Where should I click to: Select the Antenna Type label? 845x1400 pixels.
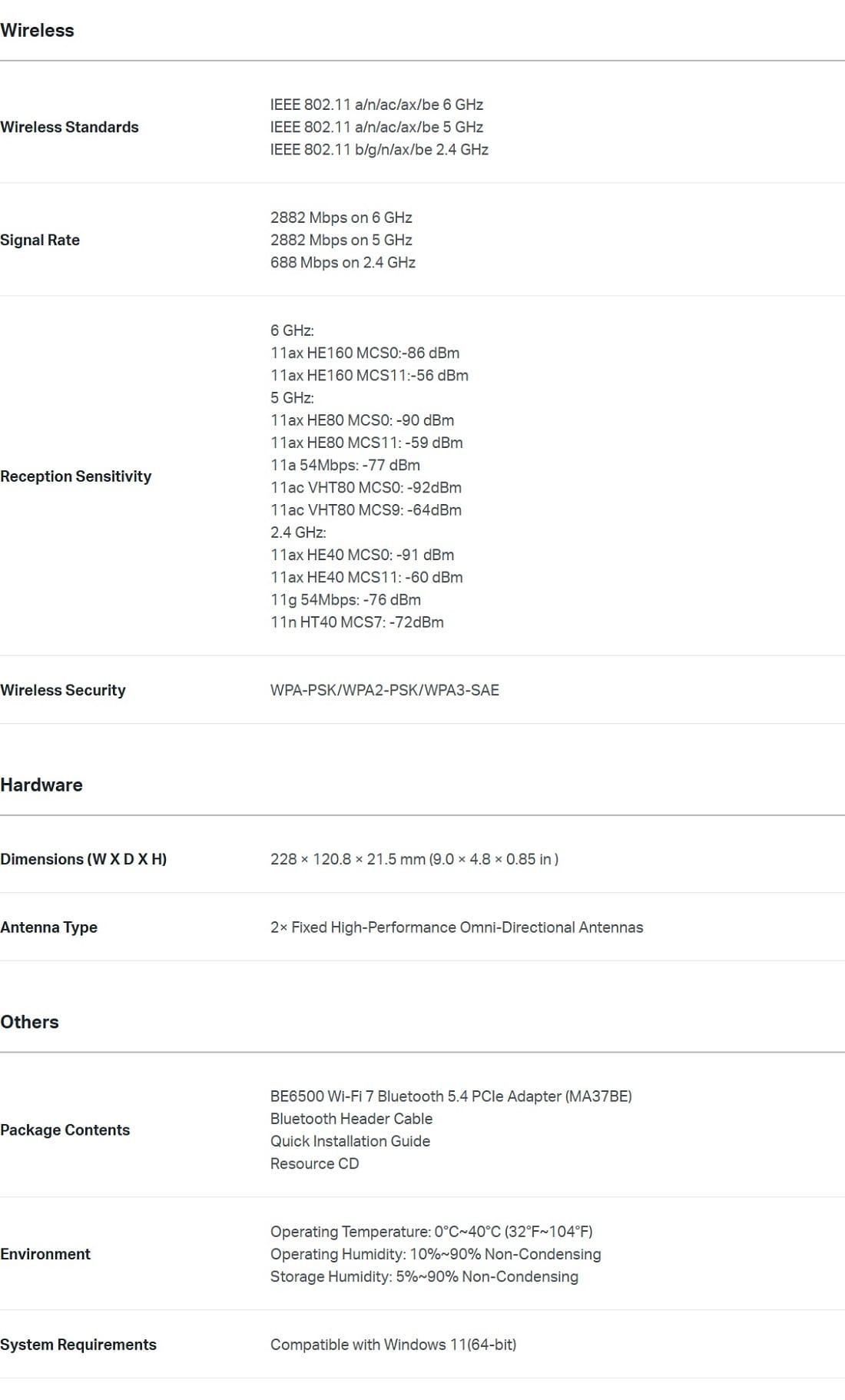[x=48, y=927]
